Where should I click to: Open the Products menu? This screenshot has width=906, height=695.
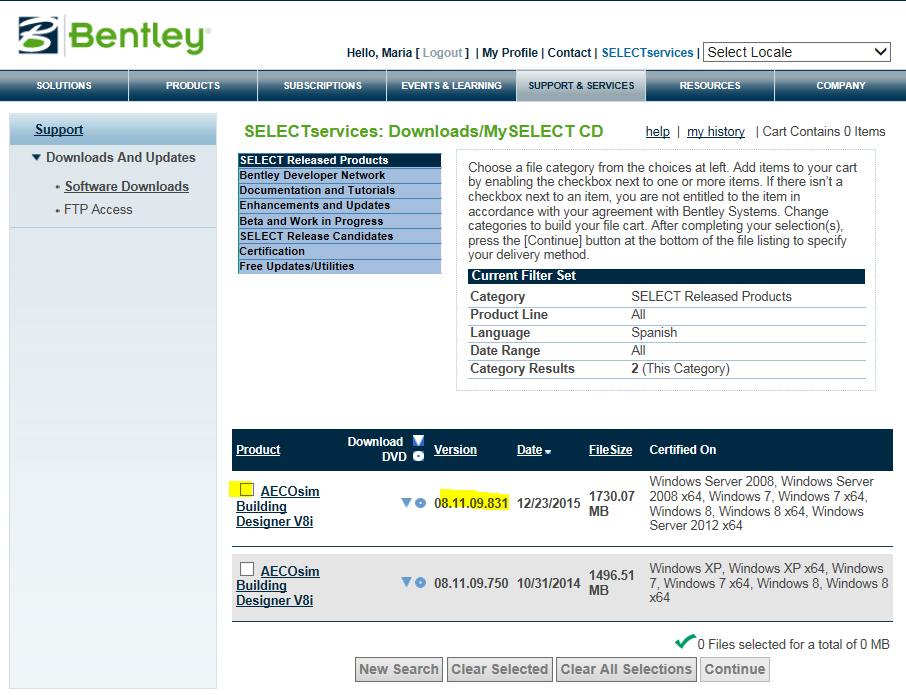[x=193, y=86]
